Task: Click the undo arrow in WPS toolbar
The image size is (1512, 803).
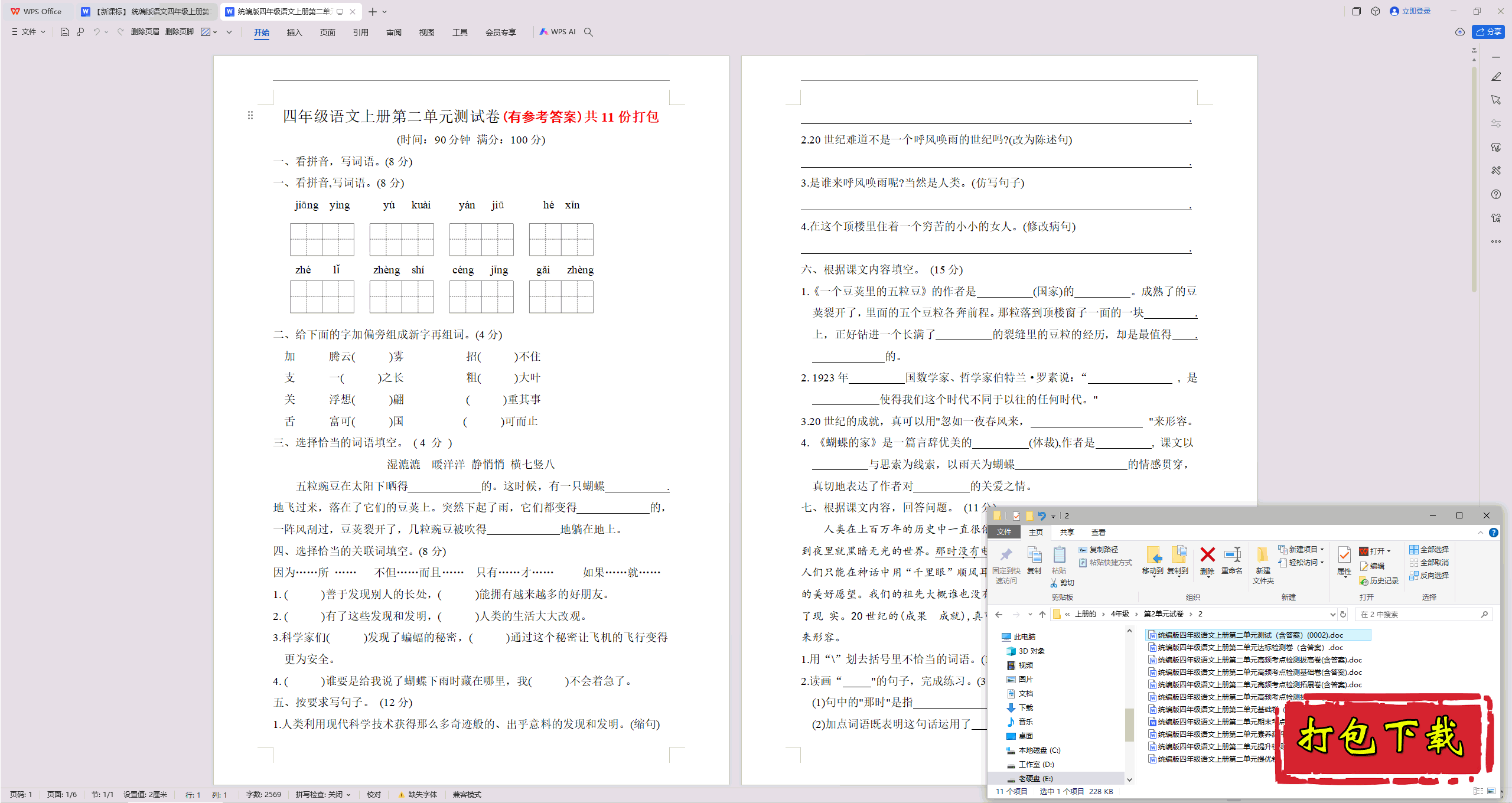Action: click(x=96, y=32)
